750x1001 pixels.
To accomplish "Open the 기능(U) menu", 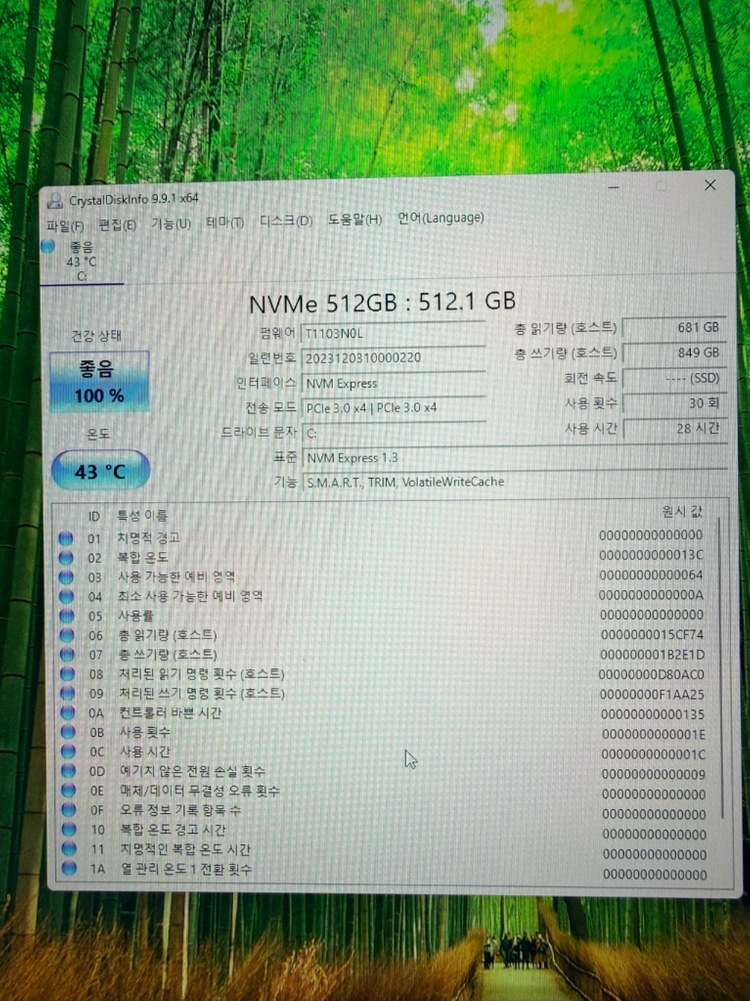I will point(170,224).
